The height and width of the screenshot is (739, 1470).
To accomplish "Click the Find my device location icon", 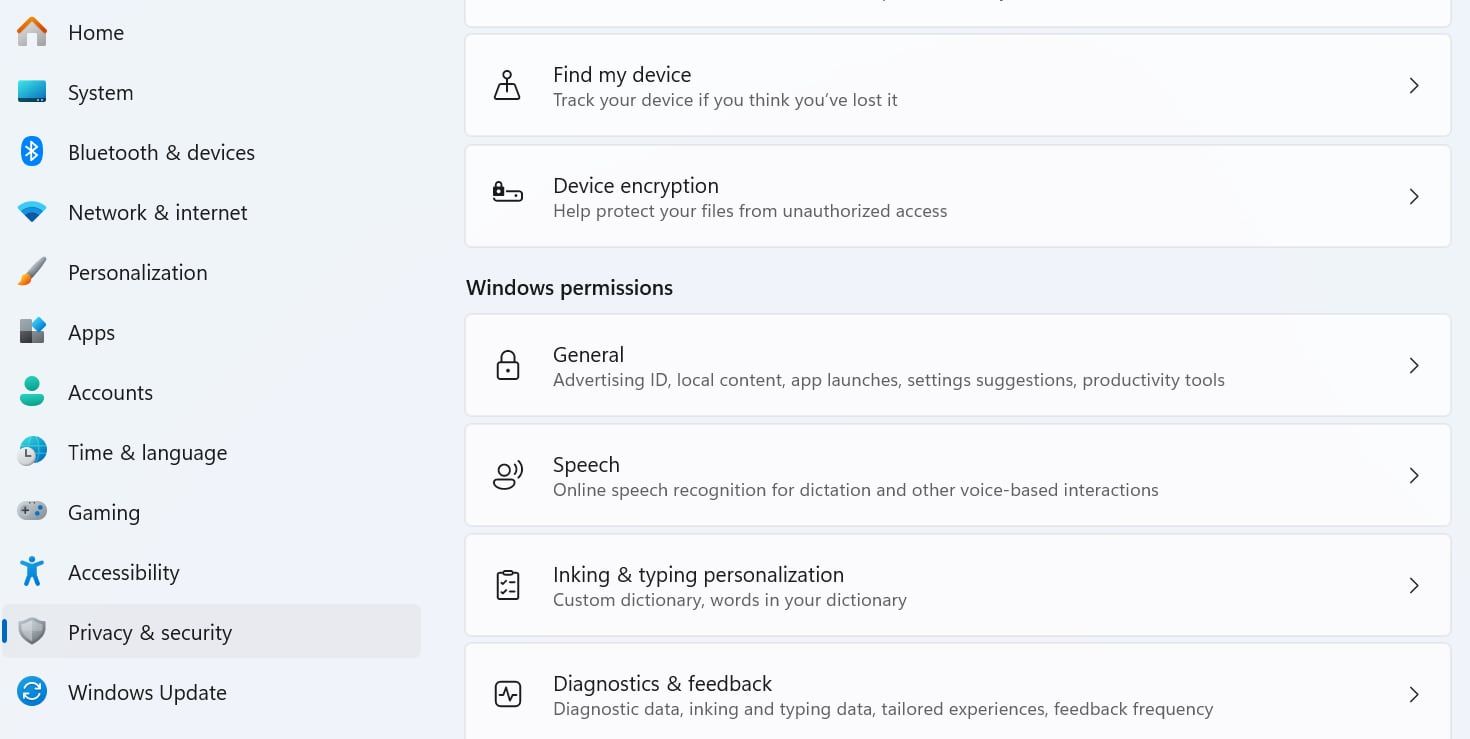I will pos(507,86).
